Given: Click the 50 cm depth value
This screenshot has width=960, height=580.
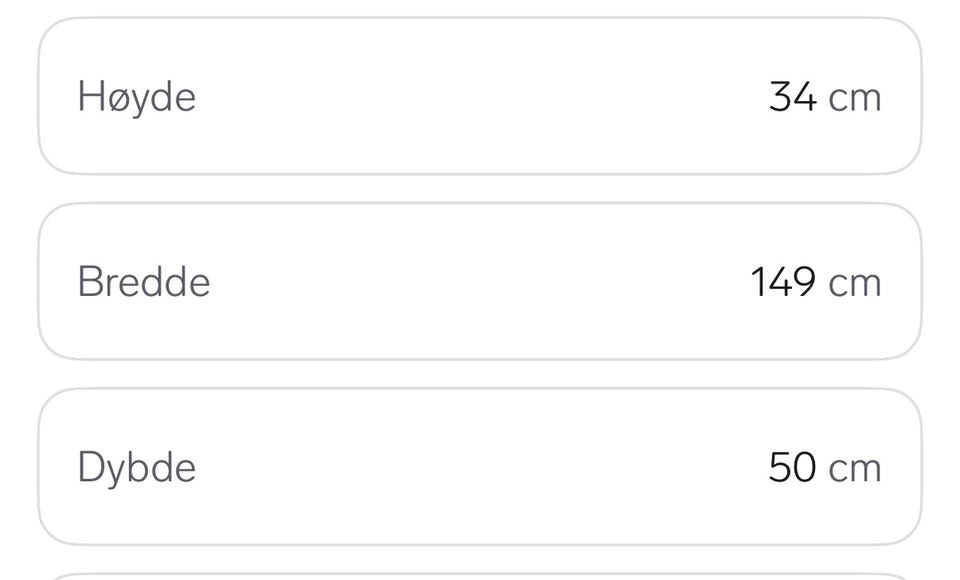Looking at the screenshot, I should point(825,468).
